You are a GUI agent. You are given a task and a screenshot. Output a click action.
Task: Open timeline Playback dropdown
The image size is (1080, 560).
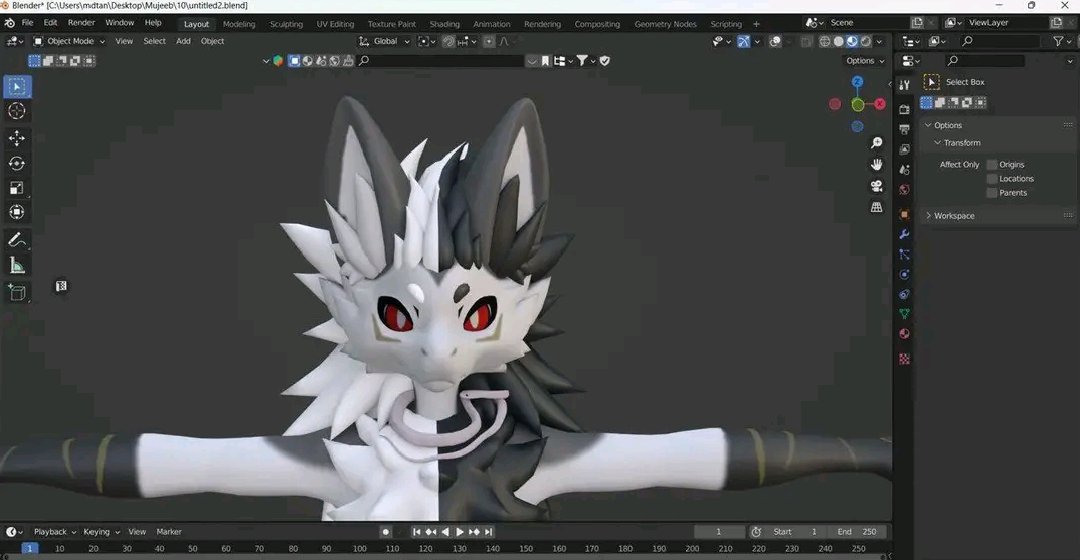pyautogui.click(x=55, y=532)
